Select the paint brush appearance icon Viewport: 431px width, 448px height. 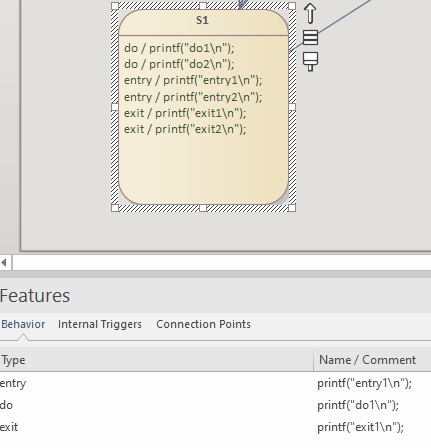pyautogui.click(x=310, y=61)
